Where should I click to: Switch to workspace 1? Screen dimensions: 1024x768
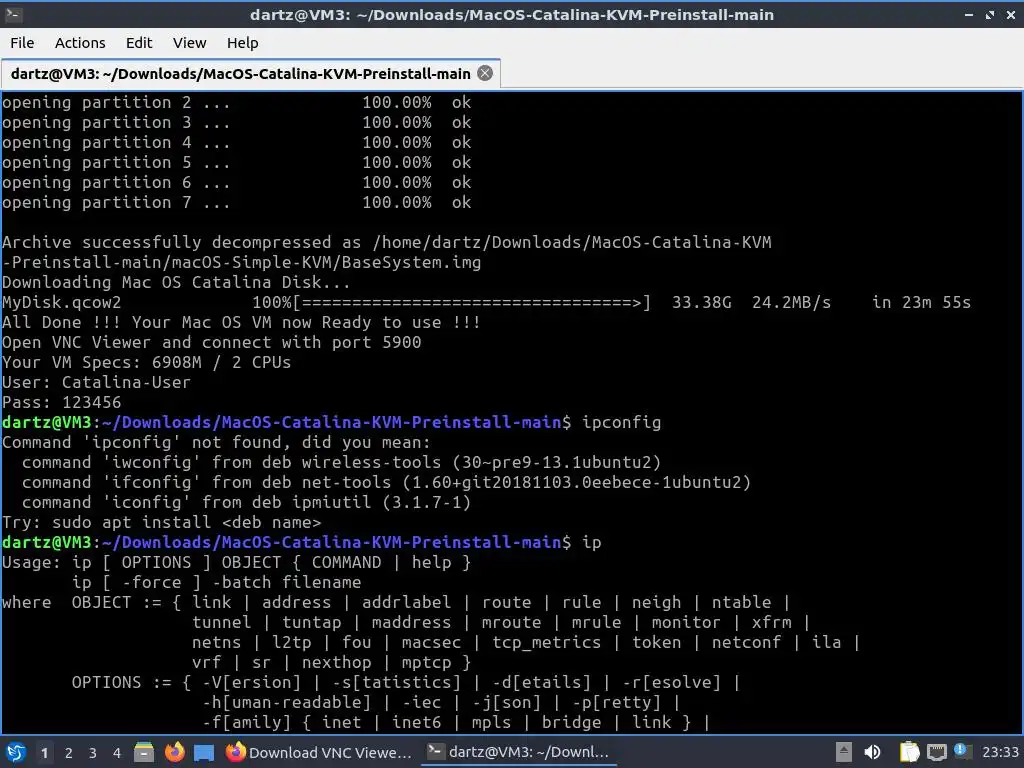(x=44, y=753)
